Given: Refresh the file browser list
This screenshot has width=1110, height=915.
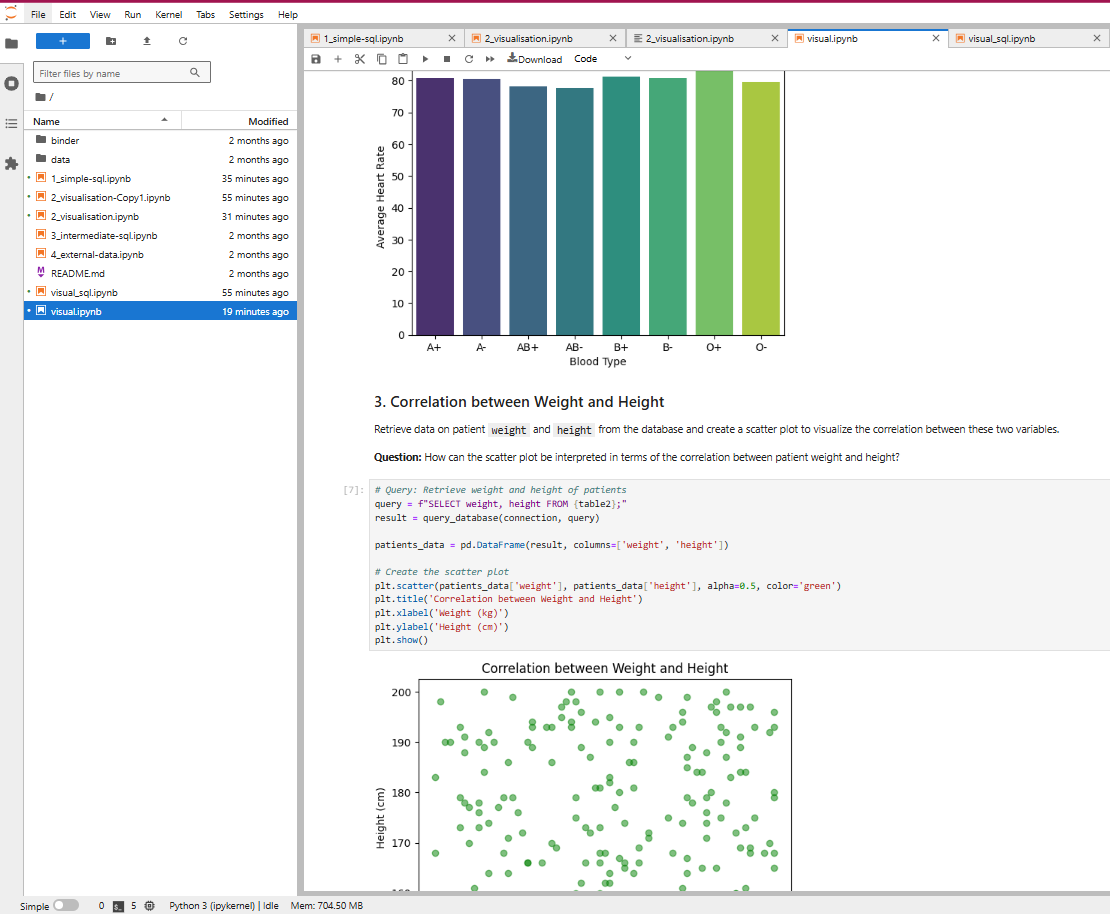Looking at the screenshot, I should pos(183,41).
